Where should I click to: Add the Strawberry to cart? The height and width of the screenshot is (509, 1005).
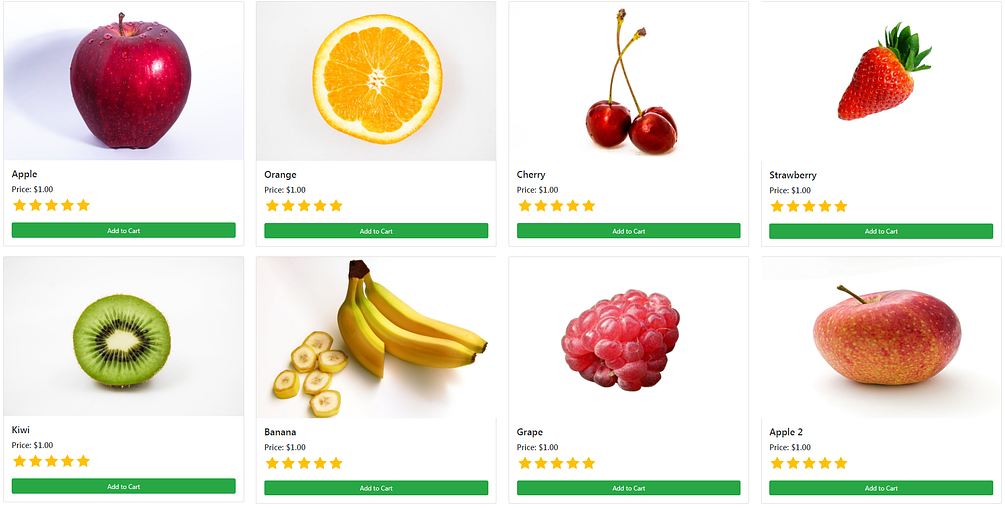pyautogui.click(x=881, y=231)
